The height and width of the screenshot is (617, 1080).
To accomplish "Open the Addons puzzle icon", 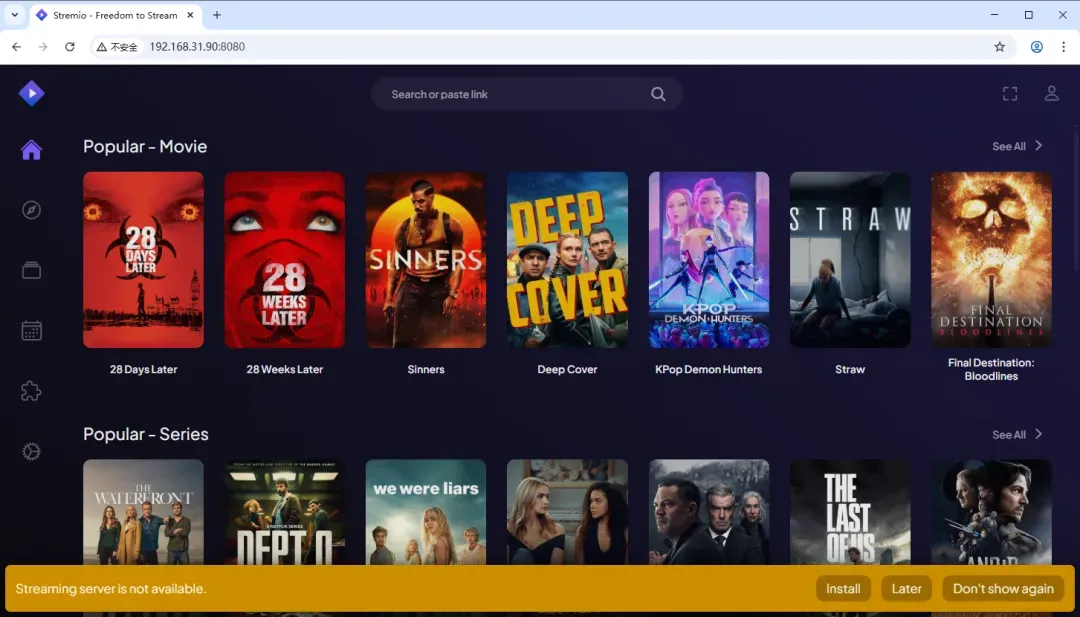I will point(32,391).
